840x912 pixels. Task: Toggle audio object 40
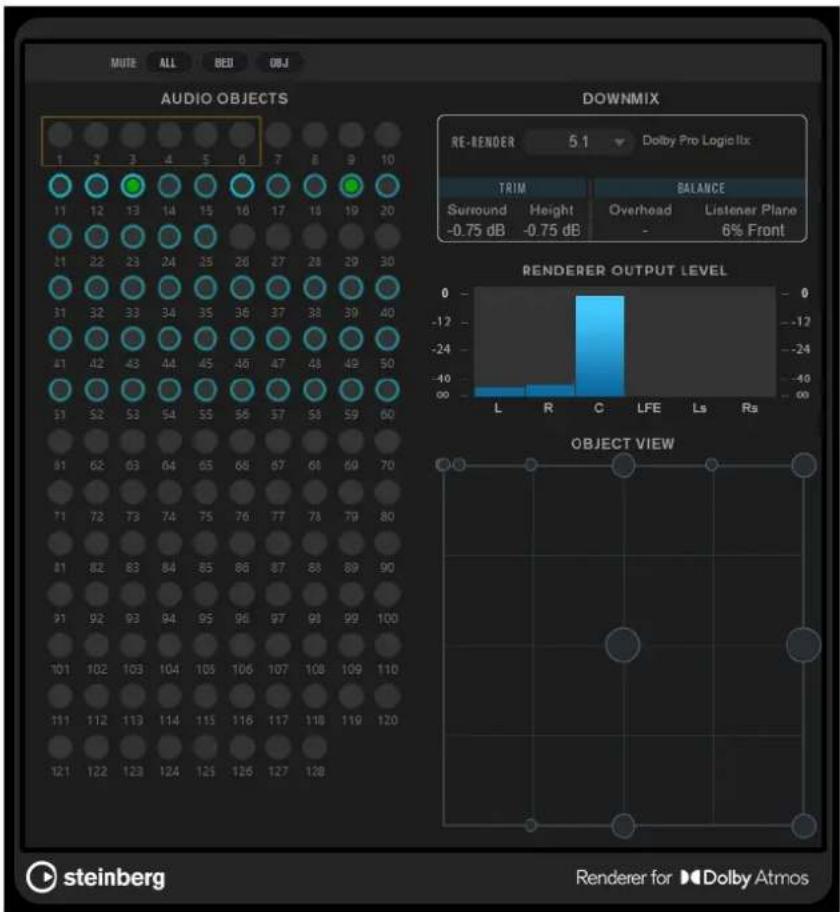click(387, 288)
